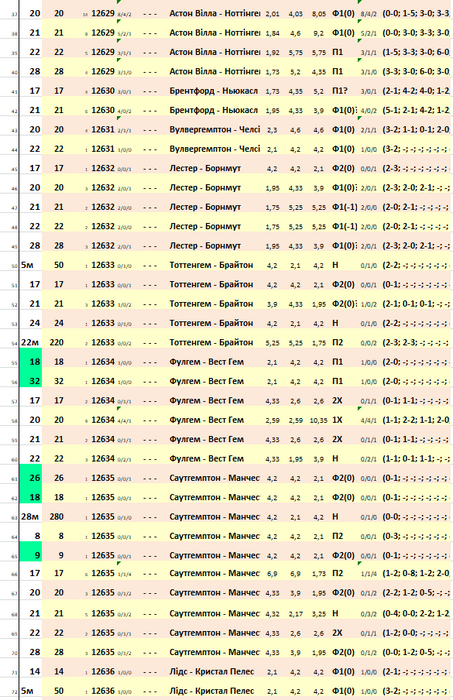The height and width of the screenshot is (700, 453).
Task: Click the odds cell 3,25
Action: [x=319, y=614]
